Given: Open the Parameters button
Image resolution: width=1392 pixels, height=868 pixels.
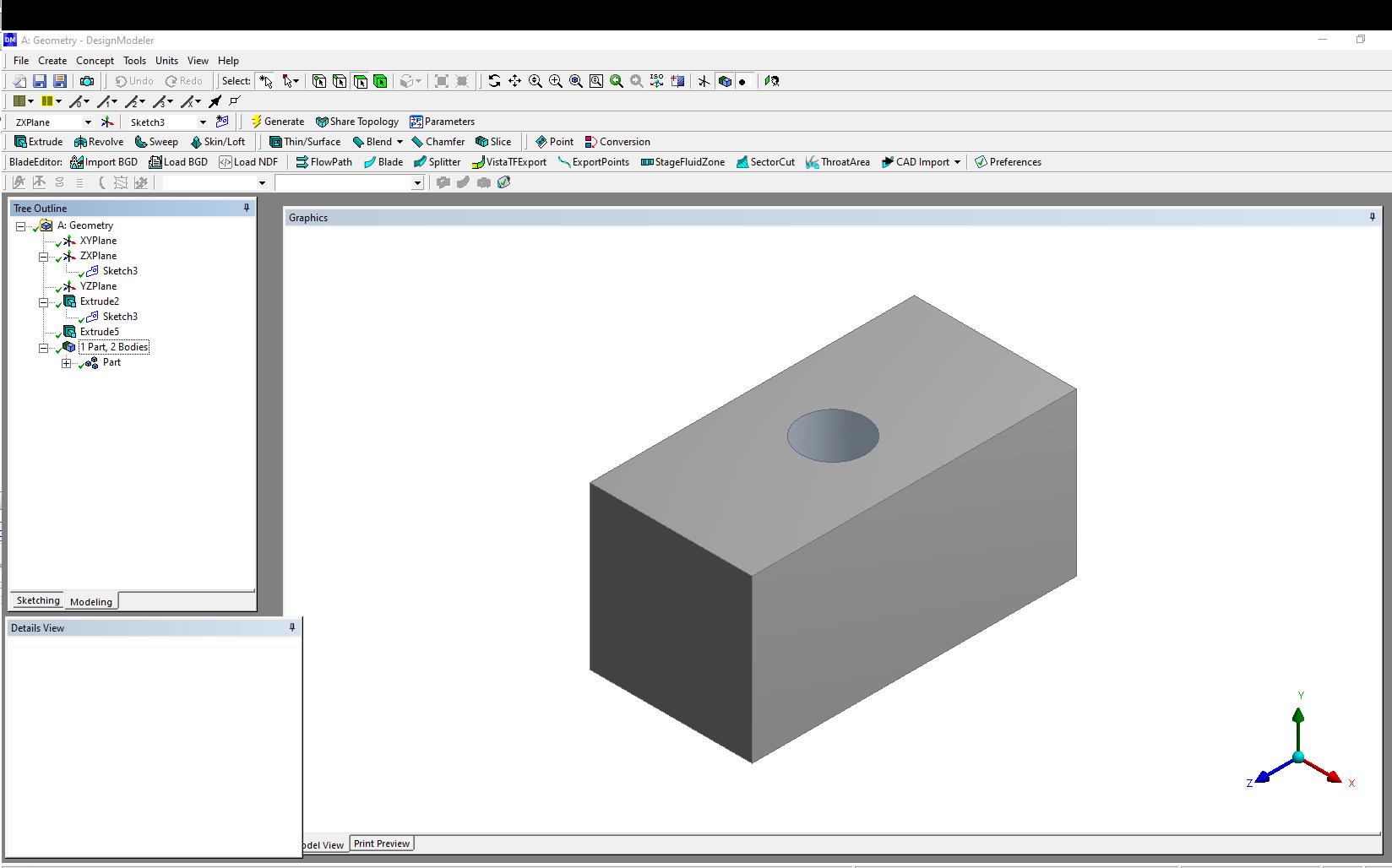Looking at the screenshot, I should click(442, 122).
